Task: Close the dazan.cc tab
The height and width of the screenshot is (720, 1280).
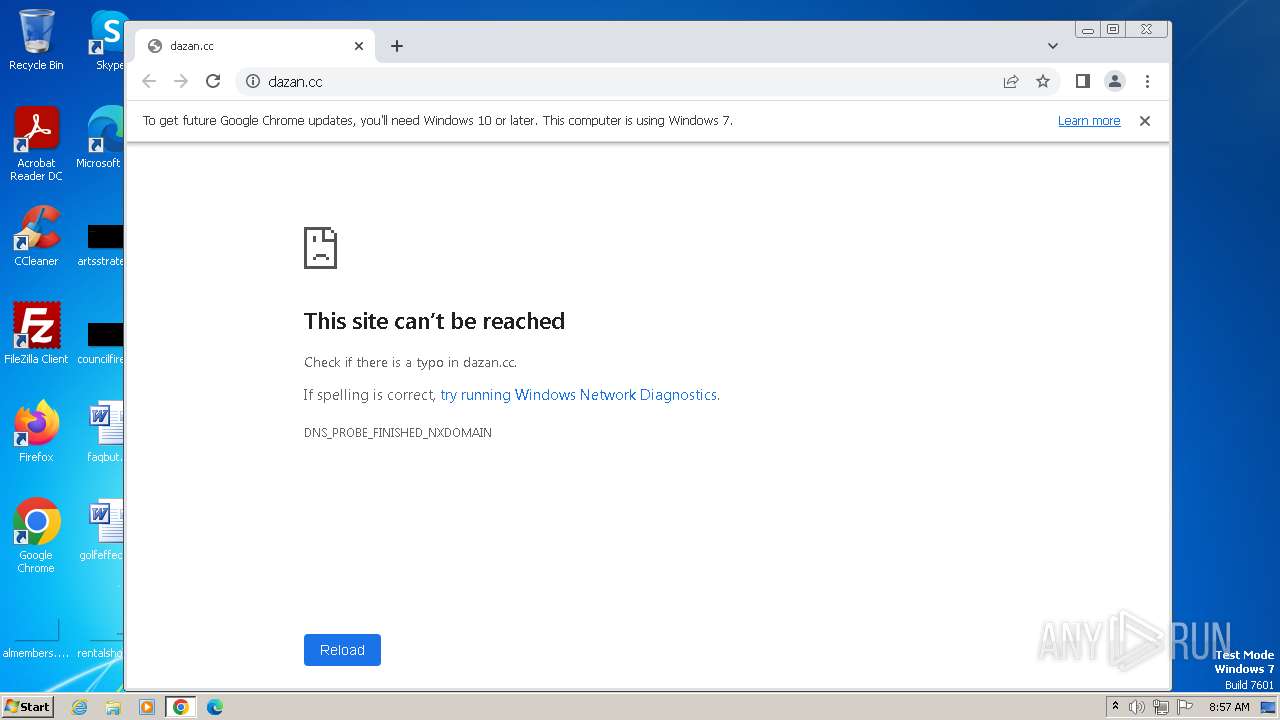Action: pos(359,46)
